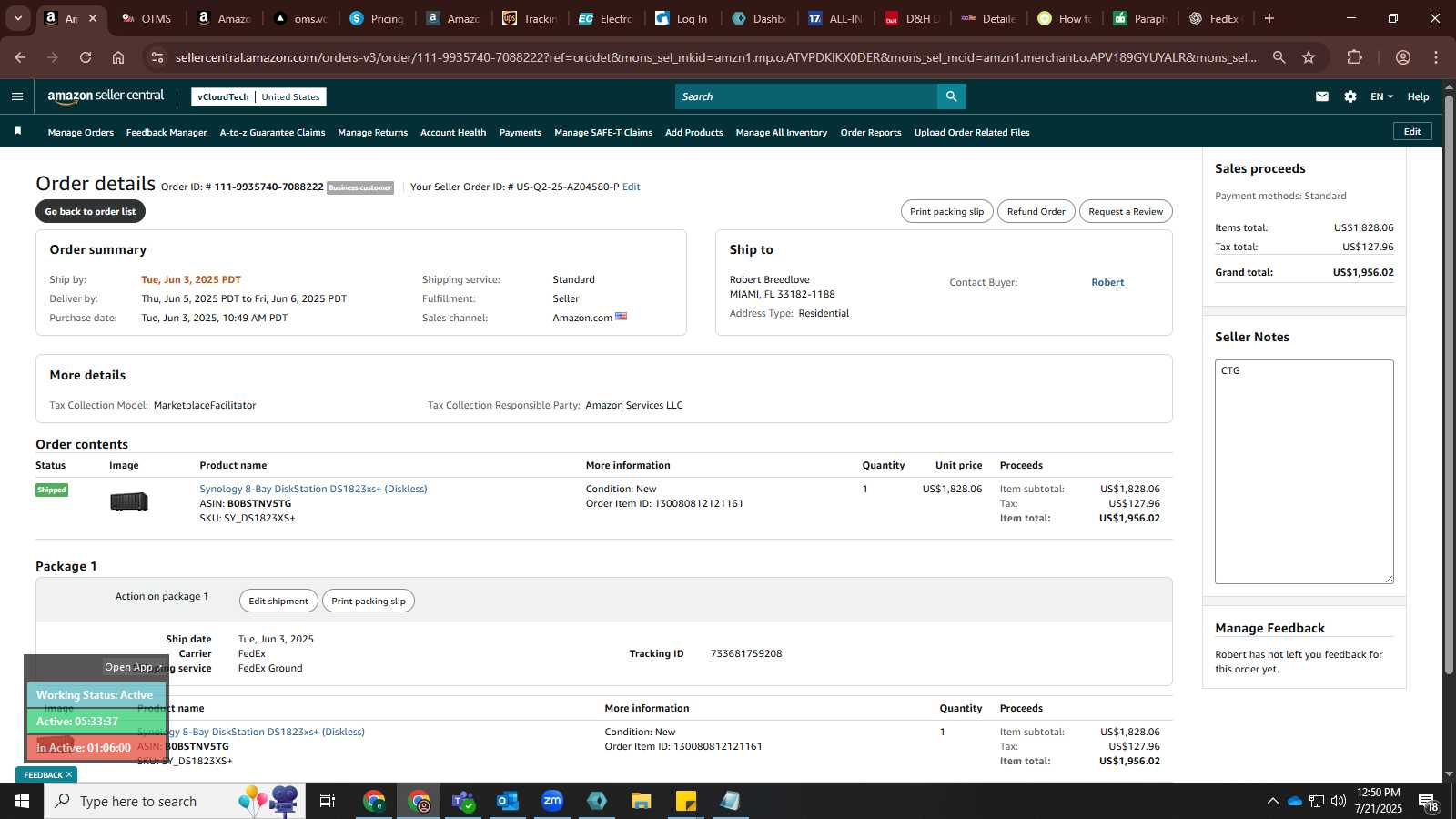Click the browser home icon
The height and width of the screenshot is (819, 1456).
point(118,57)
